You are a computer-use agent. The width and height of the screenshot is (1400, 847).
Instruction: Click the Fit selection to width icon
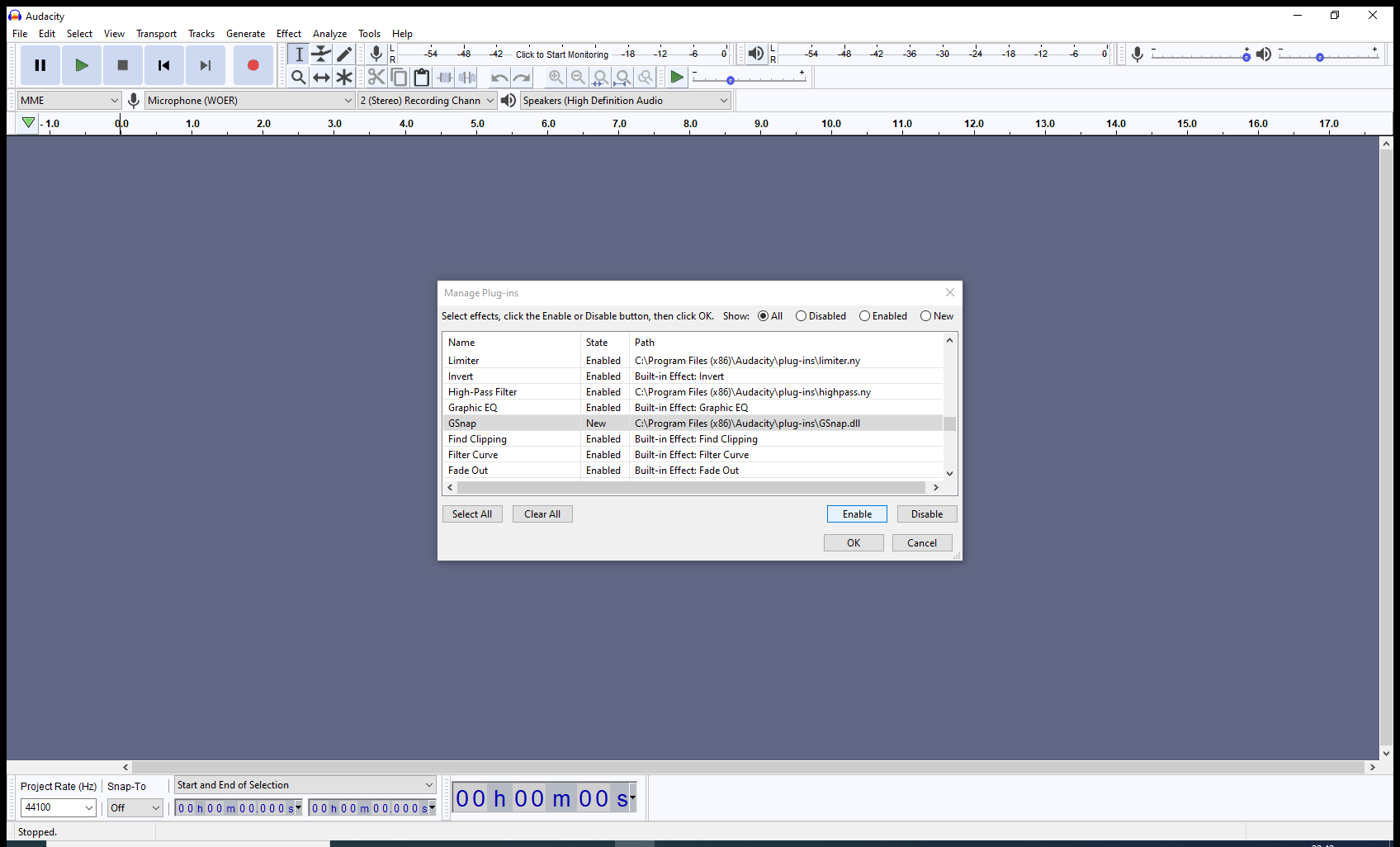[x=601, y=78]
